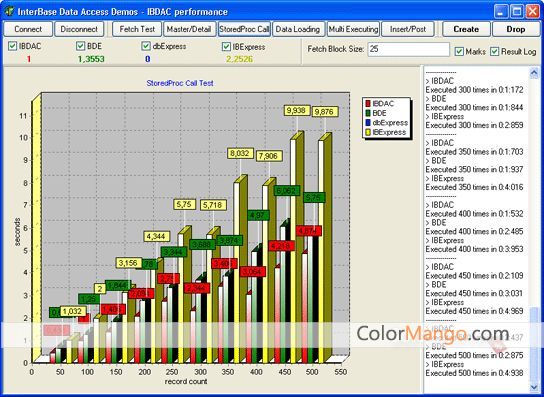
Task: Turn off the Marks checkbox
Action: coord(459,52)
